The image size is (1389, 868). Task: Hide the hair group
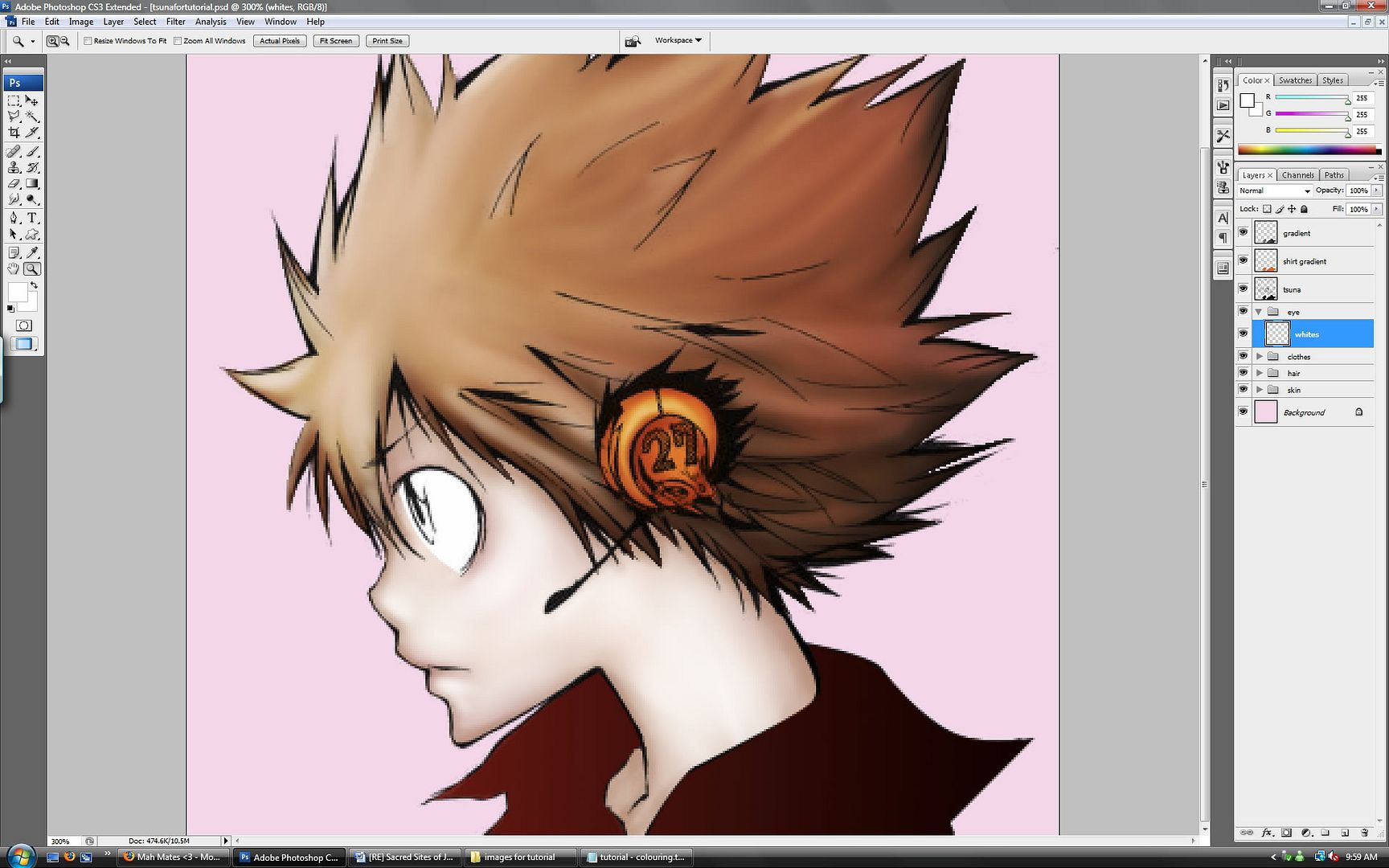pos(1244,373)
